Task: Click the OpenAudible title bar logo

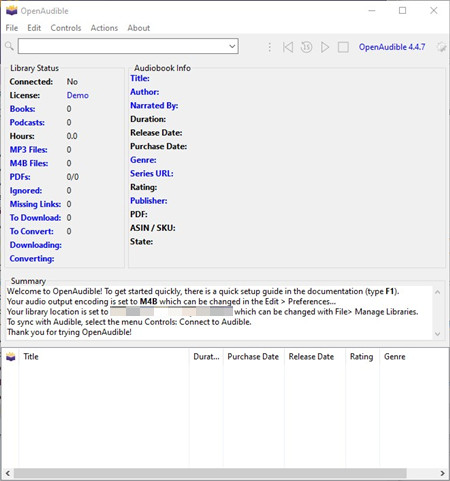Action: click(x=11, y=11)
